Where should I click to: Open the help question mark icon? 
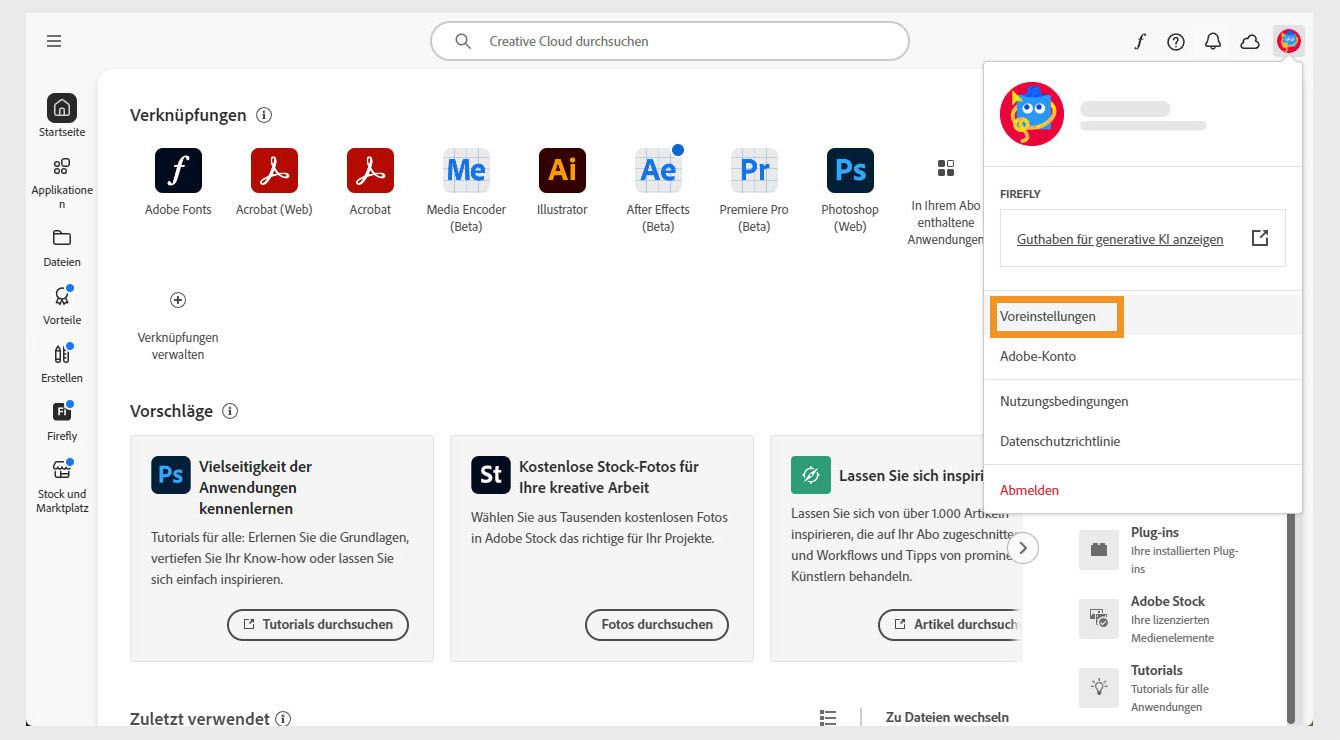tap(1176, 41)
